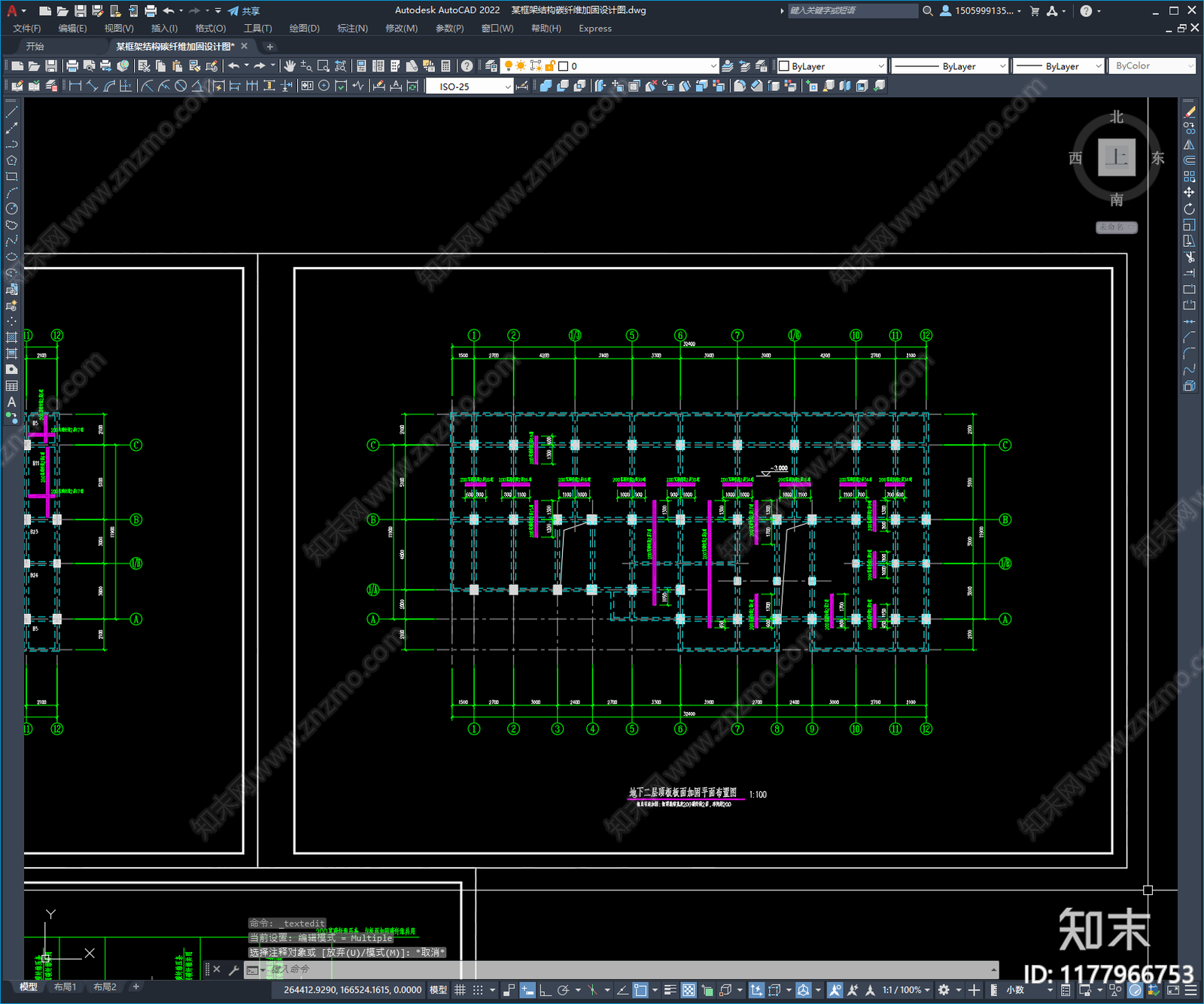Select the Line tool in the Draw toolbar

coord(11,112)
